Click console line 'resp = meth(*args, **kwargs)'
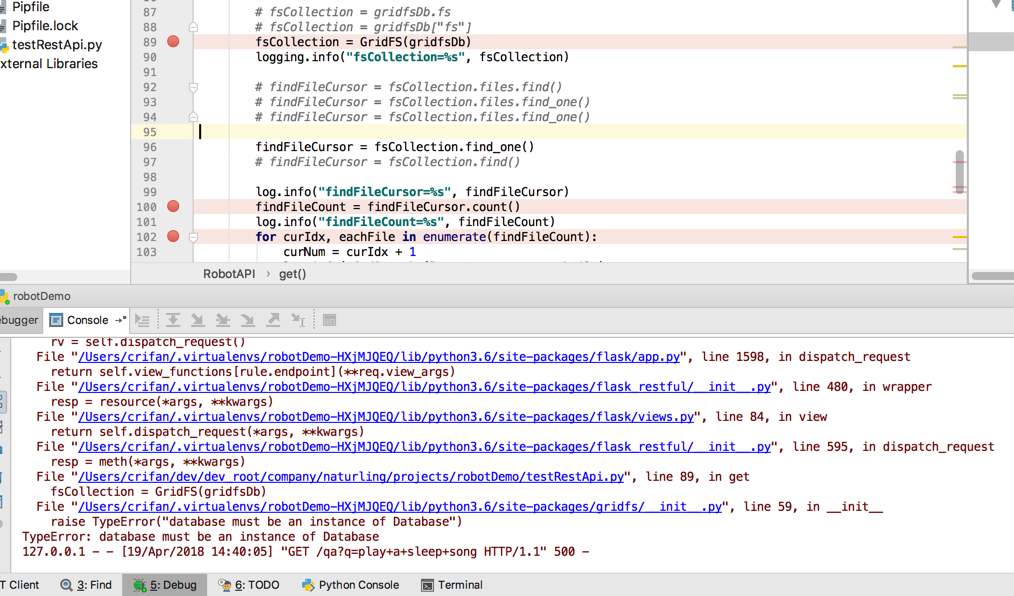 [x=148, y=462]
